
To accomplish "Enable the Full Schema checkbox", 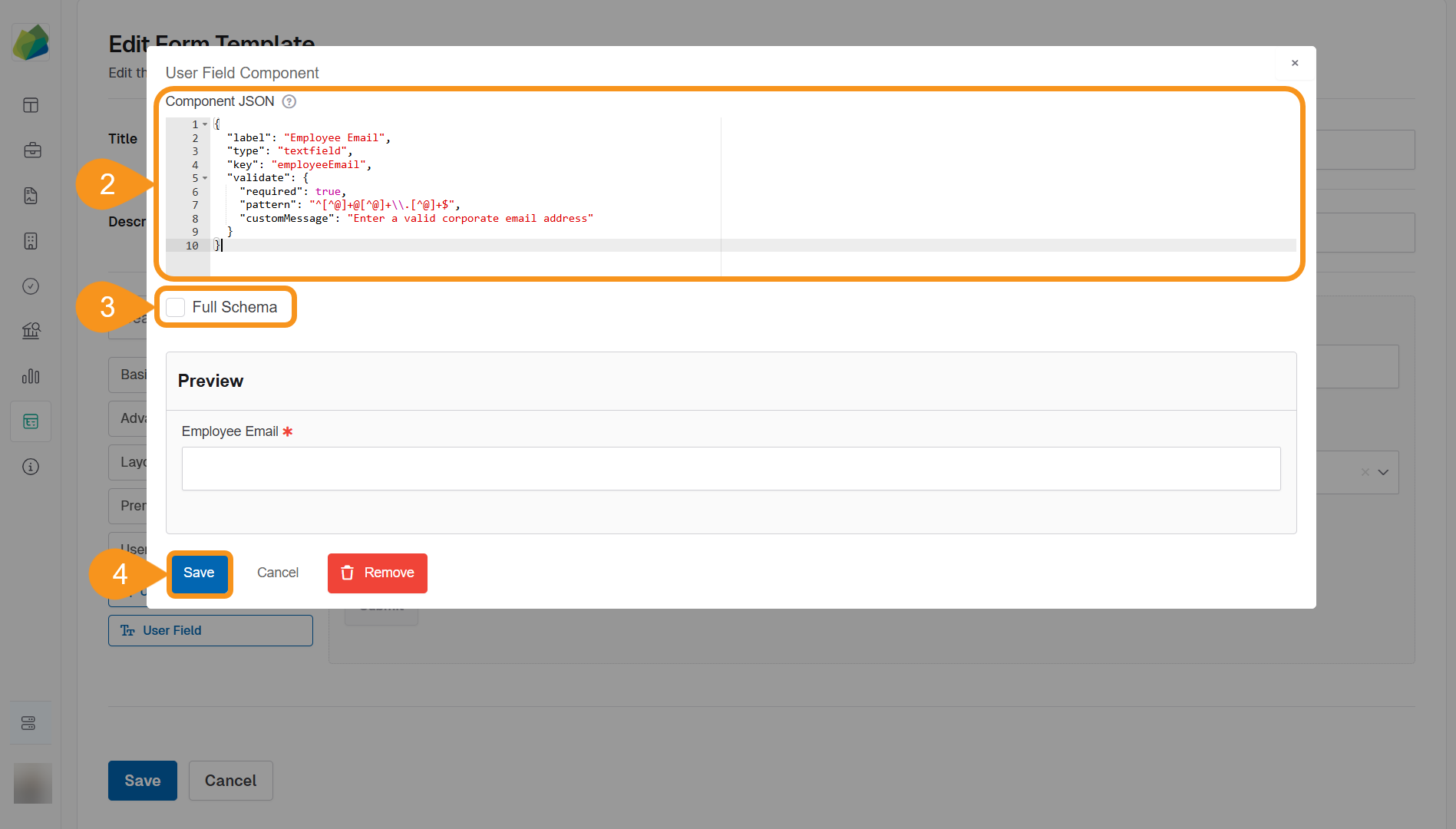I will point(175,306).
